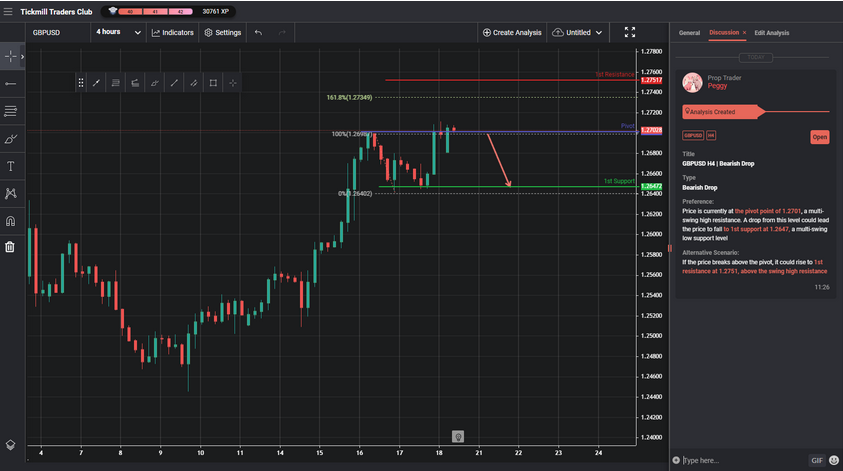The image size is (843, 471).
Task: Select the pattern drawing tool in sidebar
Action: pyautogui.click(x=10, y=193)
